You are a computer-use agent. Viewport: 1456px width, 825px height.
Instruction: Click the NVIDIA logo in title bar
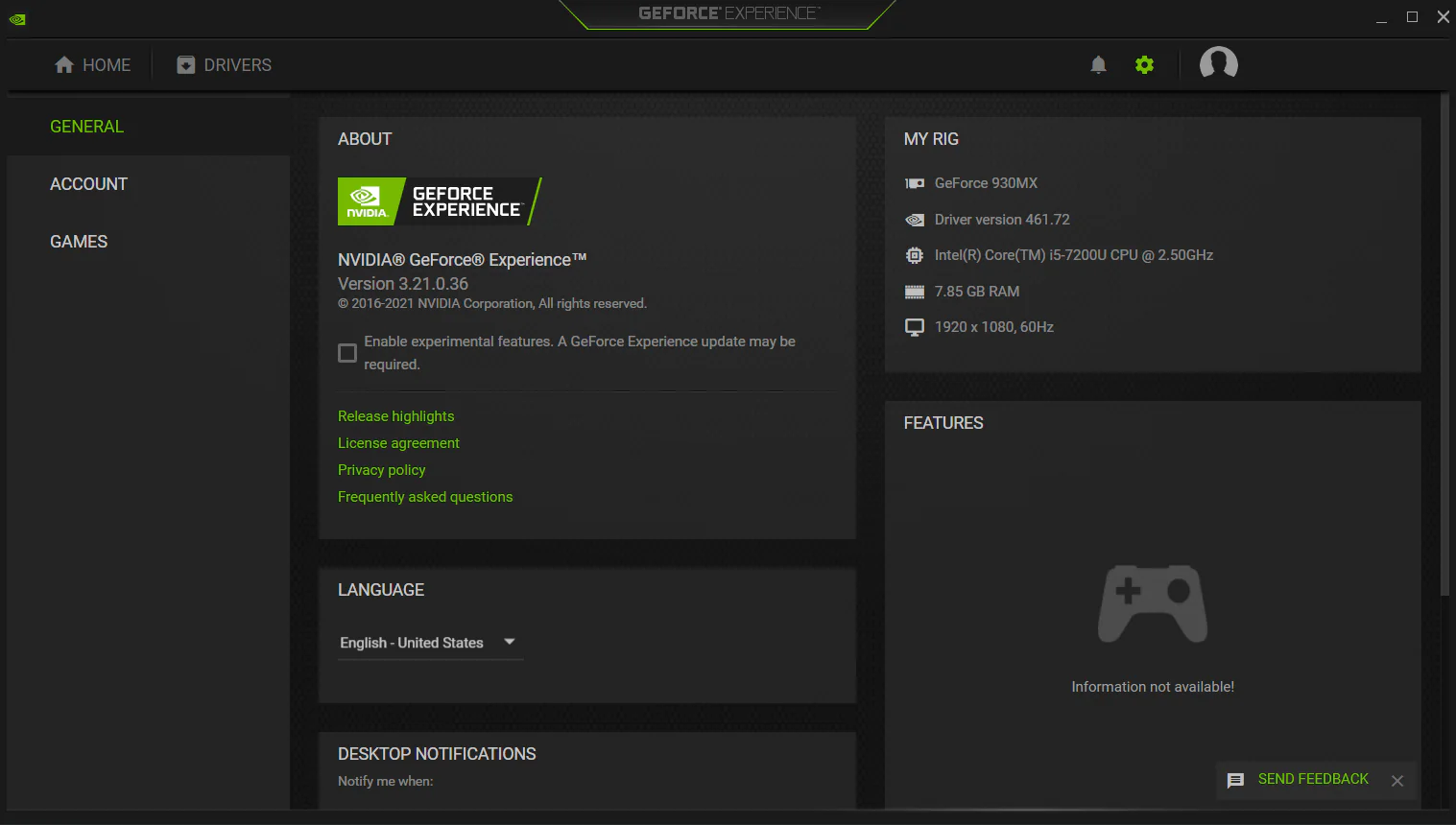17,18
